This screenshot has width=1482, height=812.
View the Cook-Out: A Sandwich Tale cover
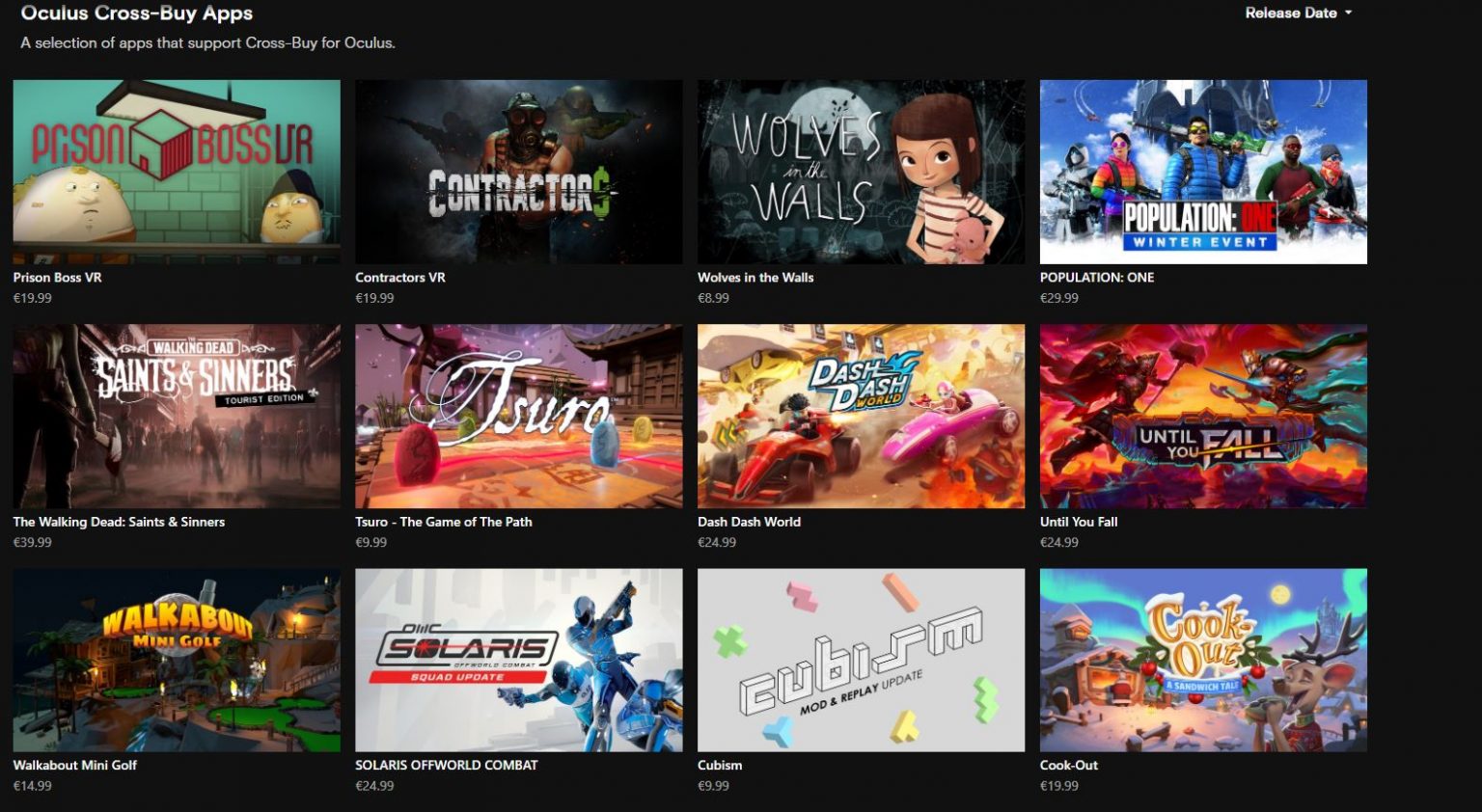[1203, 661]
